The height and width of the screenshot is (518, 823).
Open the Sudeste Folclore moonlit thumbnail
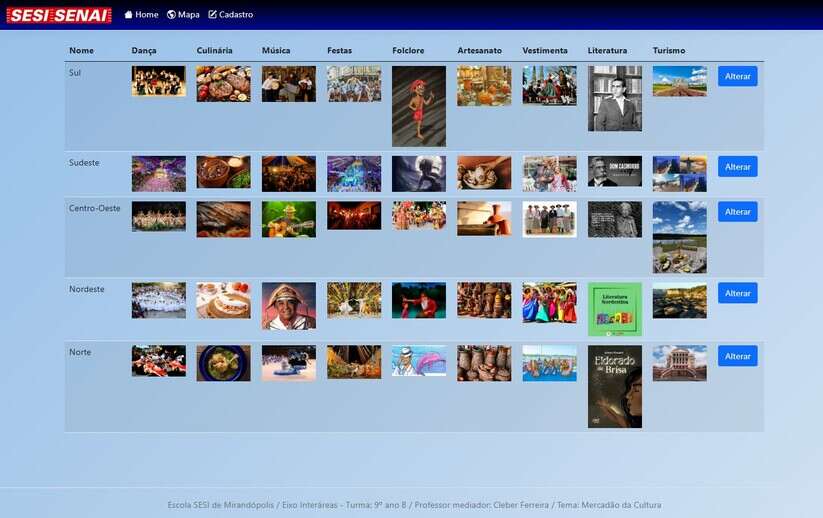tap(419, 174)
